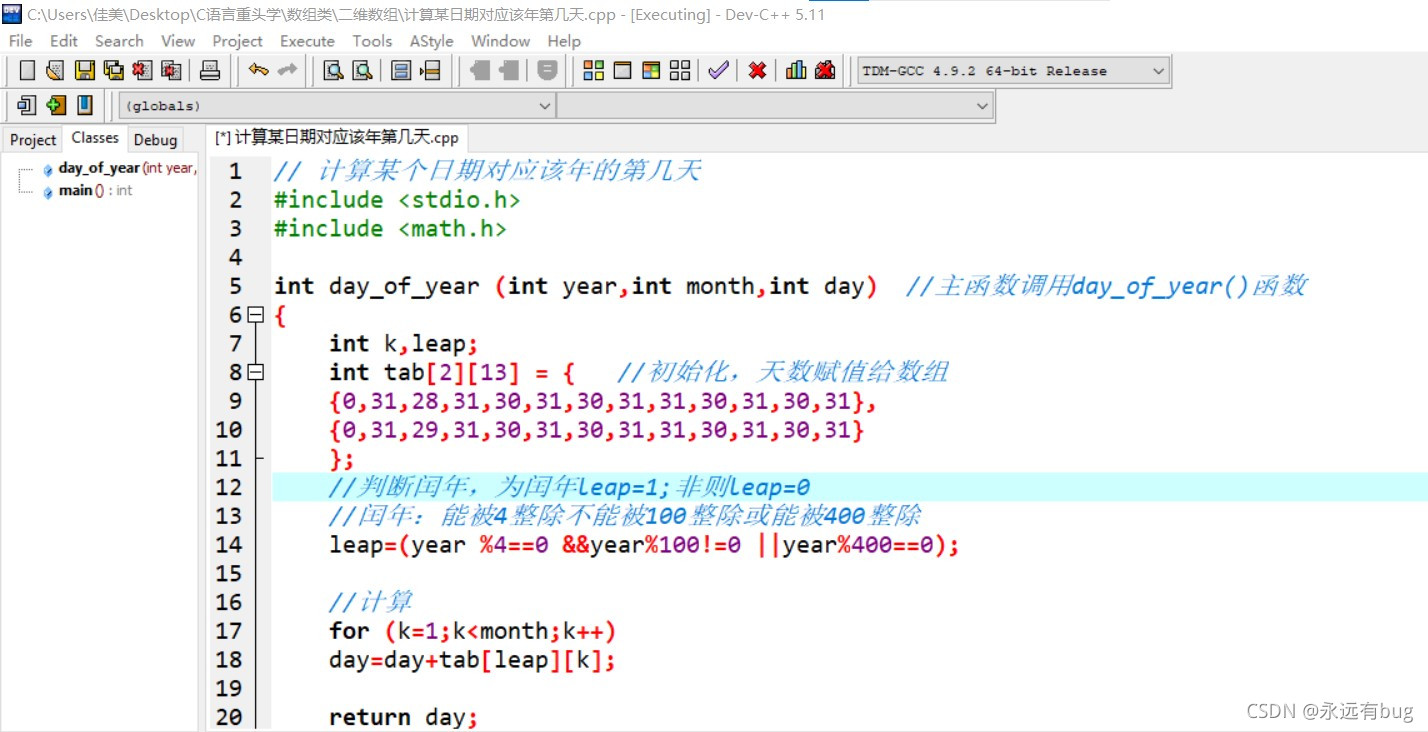Open the Execute menu

[x=307, y=41]
